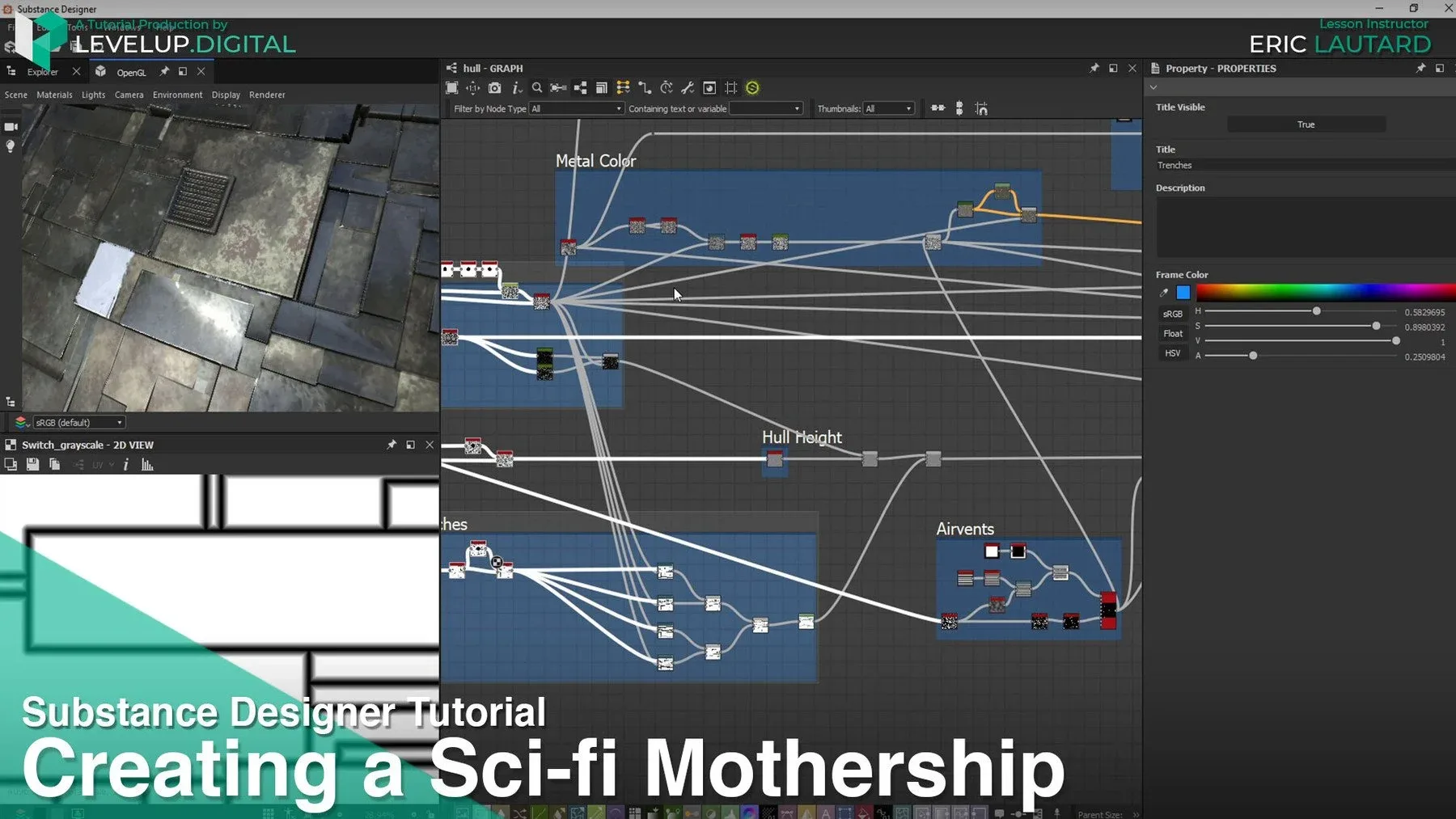Open Thumbnails dropdown
This screenshot has height=819, width=1456.
point(888,108)
